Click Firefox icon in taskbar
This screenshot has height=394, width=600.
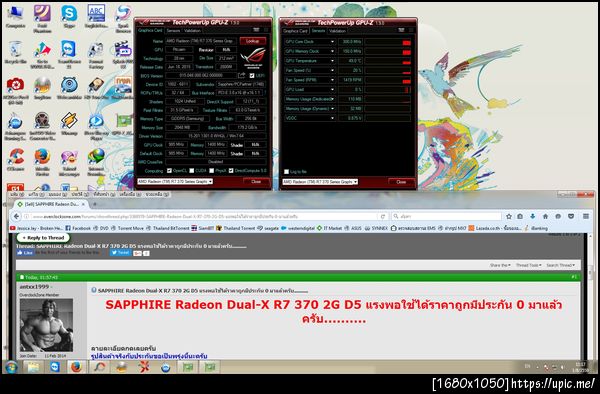[77, 367]
